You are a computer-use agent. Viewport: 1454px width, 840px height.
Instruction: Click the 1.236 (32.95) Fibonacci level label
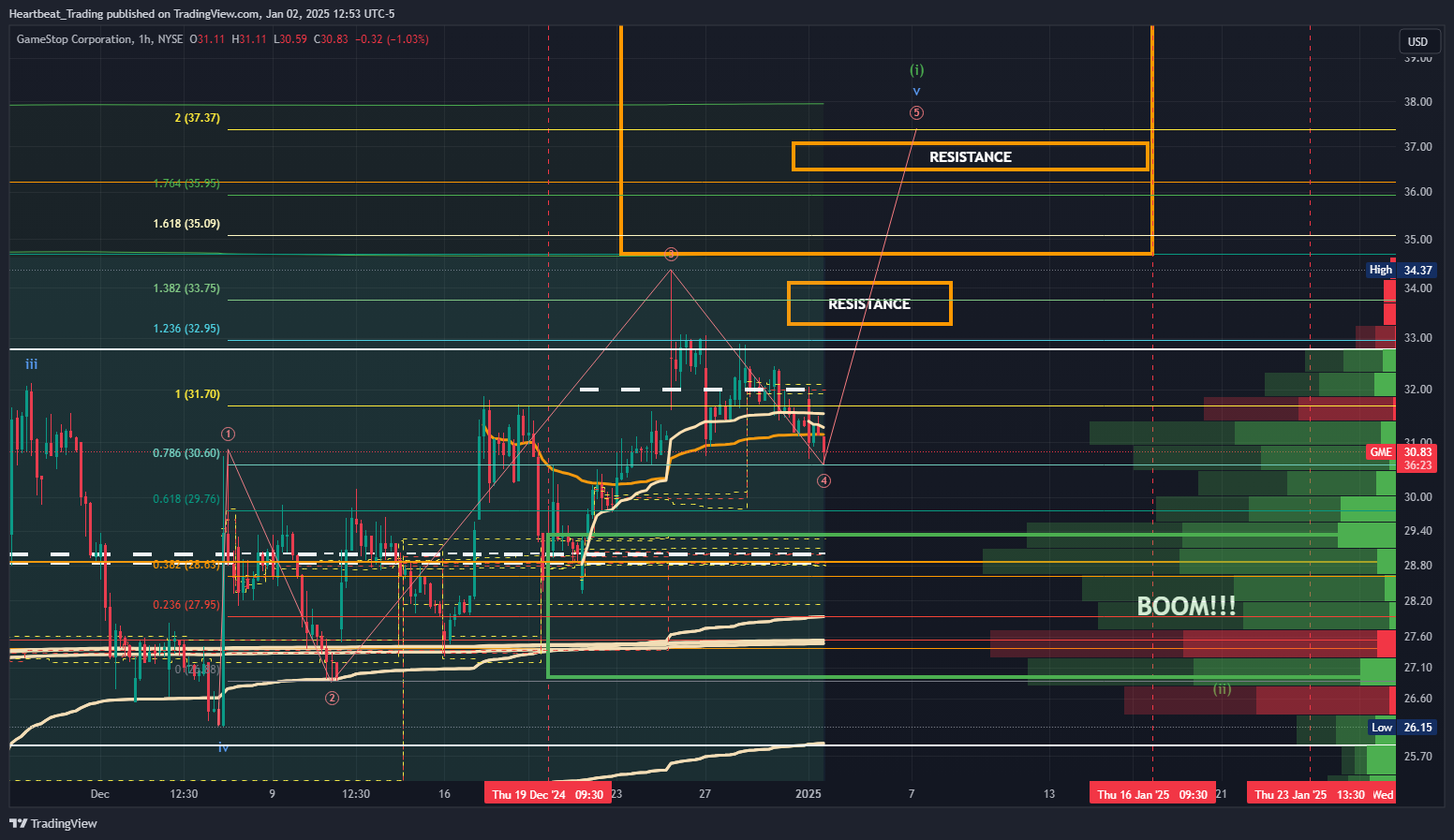(x=186, y=329)
